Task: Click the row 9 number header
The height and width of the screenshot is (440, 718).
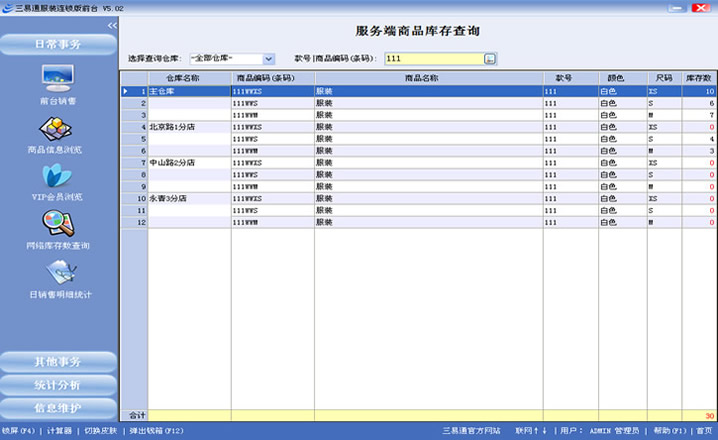Action: pos(134,186)
